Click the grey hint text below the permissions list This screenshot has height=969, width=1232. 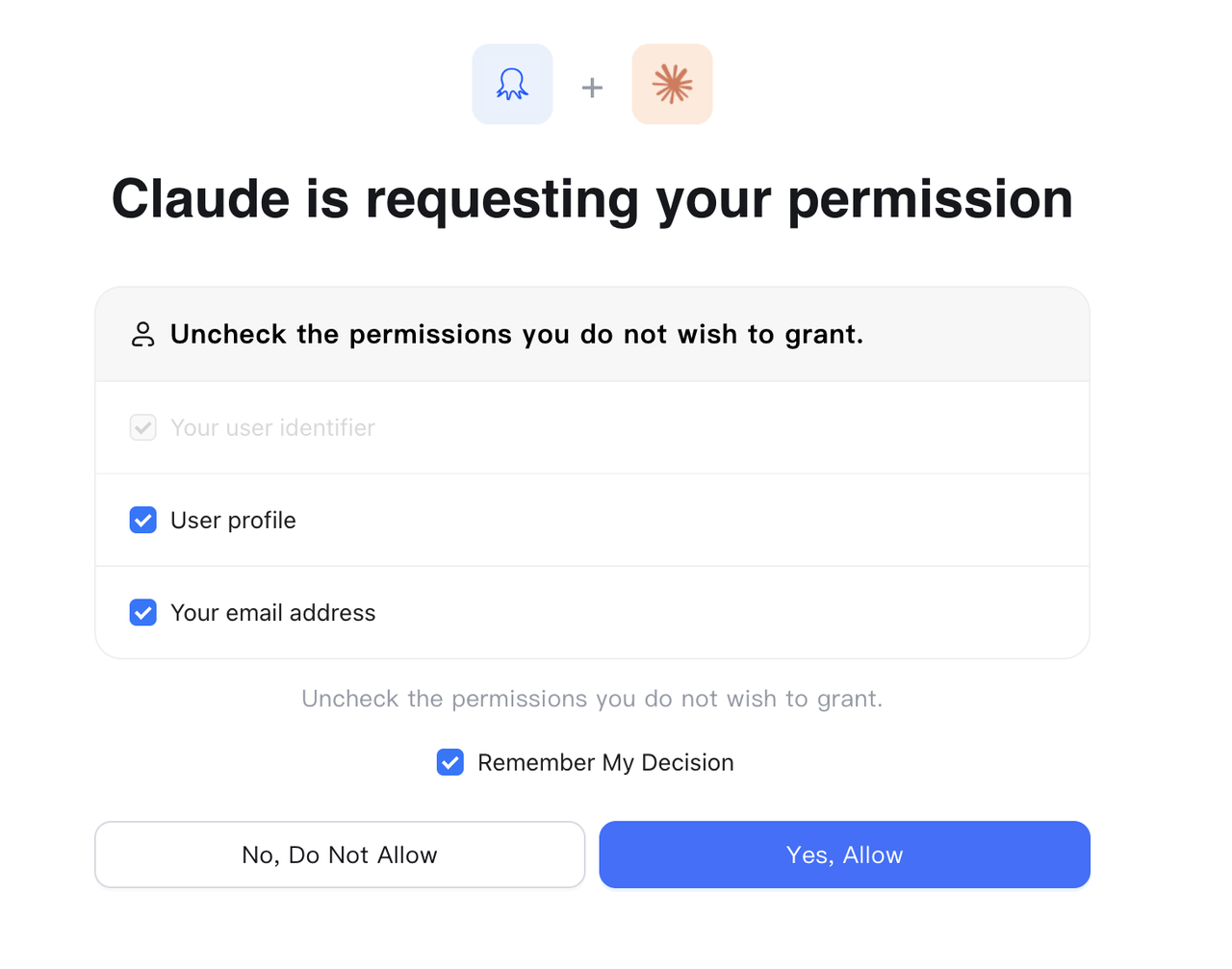(592, 699)
